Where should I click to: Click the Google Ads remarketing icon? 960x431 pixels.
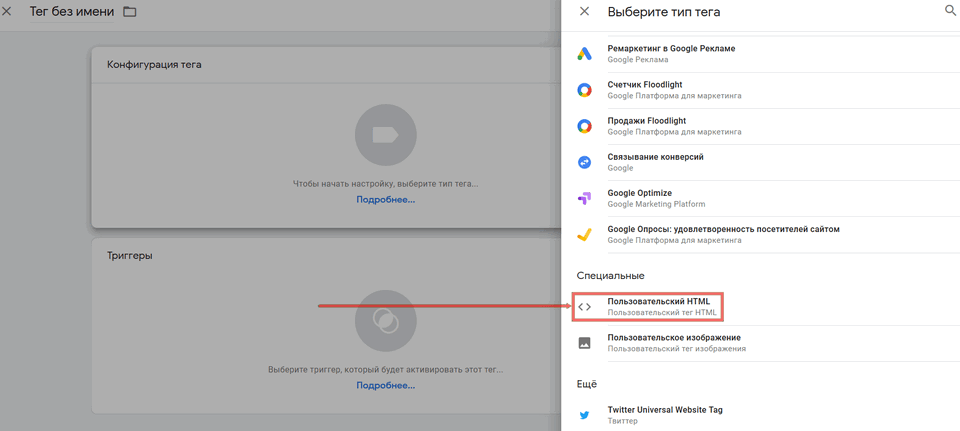pyautogui.click(x=584, y=54)
